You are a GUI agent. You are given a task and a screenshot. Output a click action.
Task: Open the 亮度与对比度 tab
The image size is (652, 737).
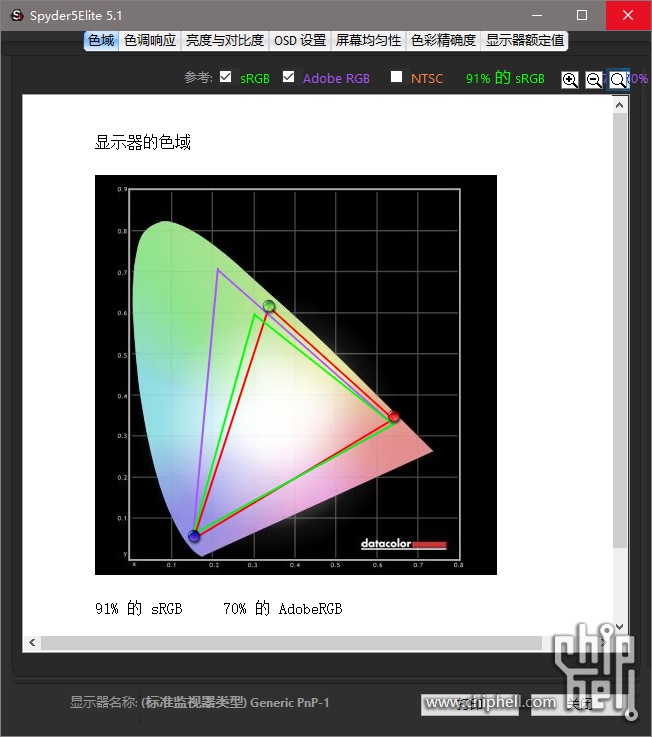point(225,40)
